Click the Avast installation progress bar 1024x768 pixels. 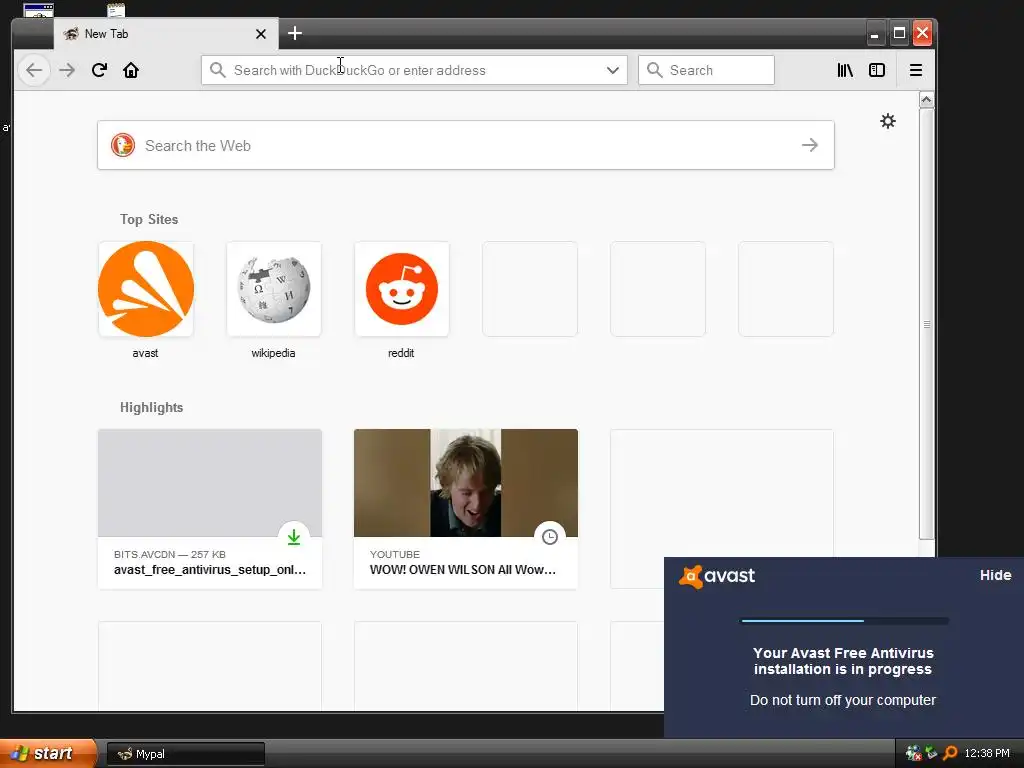coord(844,620)
